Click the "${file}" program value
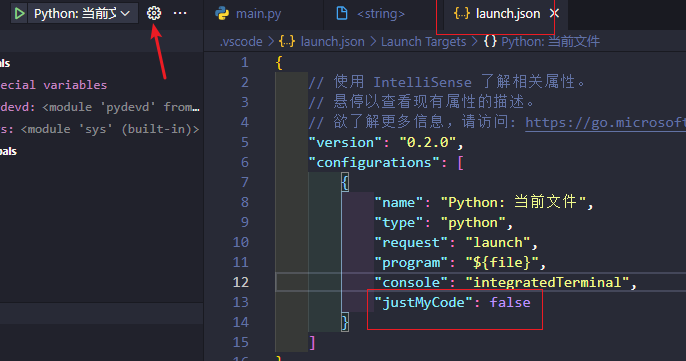 tap(501, 263)
